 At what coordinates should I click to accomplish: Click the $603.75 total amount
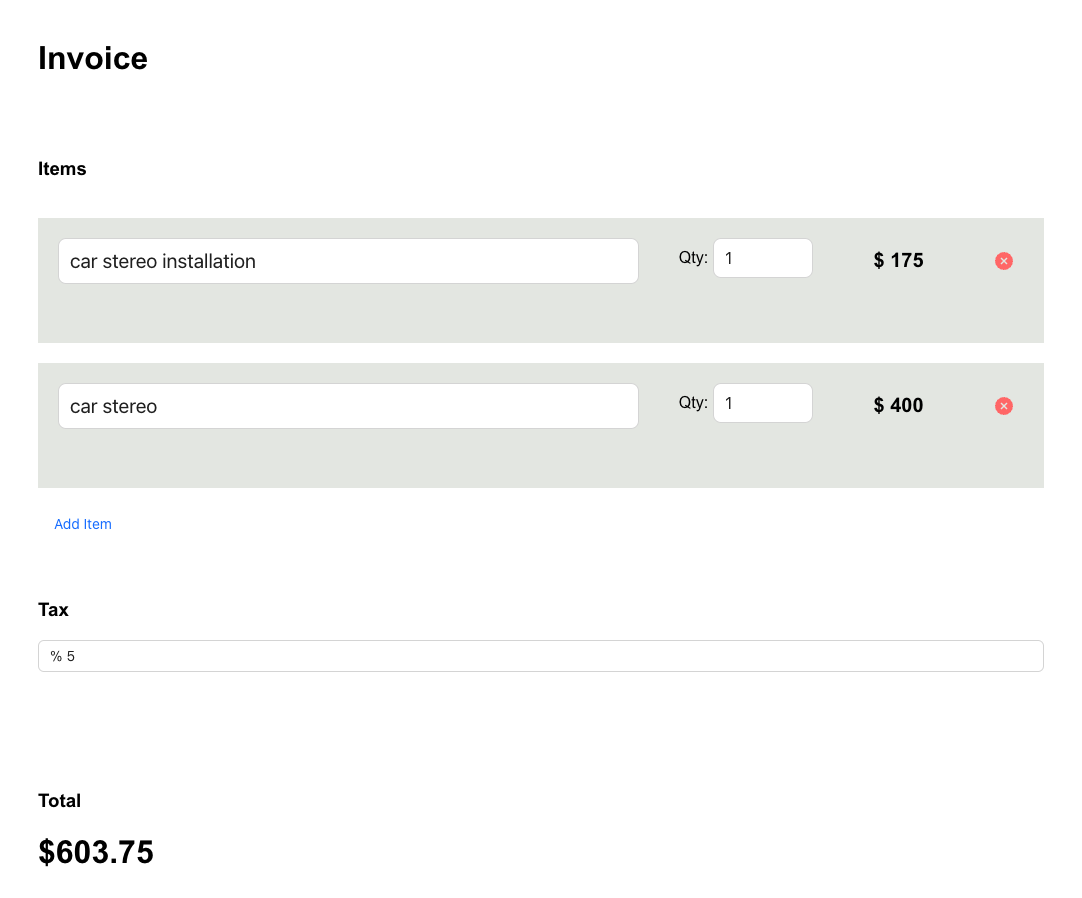[96, 852]
